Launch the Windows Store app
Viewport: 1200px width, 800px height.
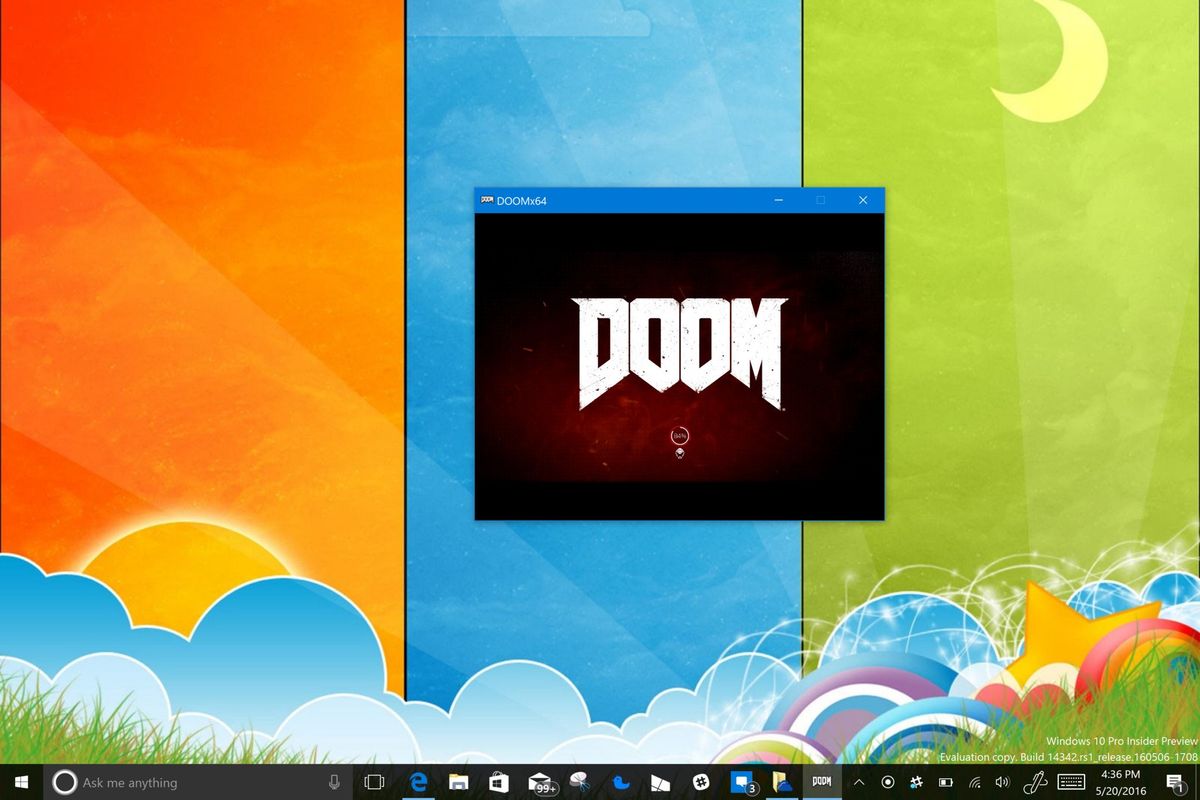tap(499, 783)
